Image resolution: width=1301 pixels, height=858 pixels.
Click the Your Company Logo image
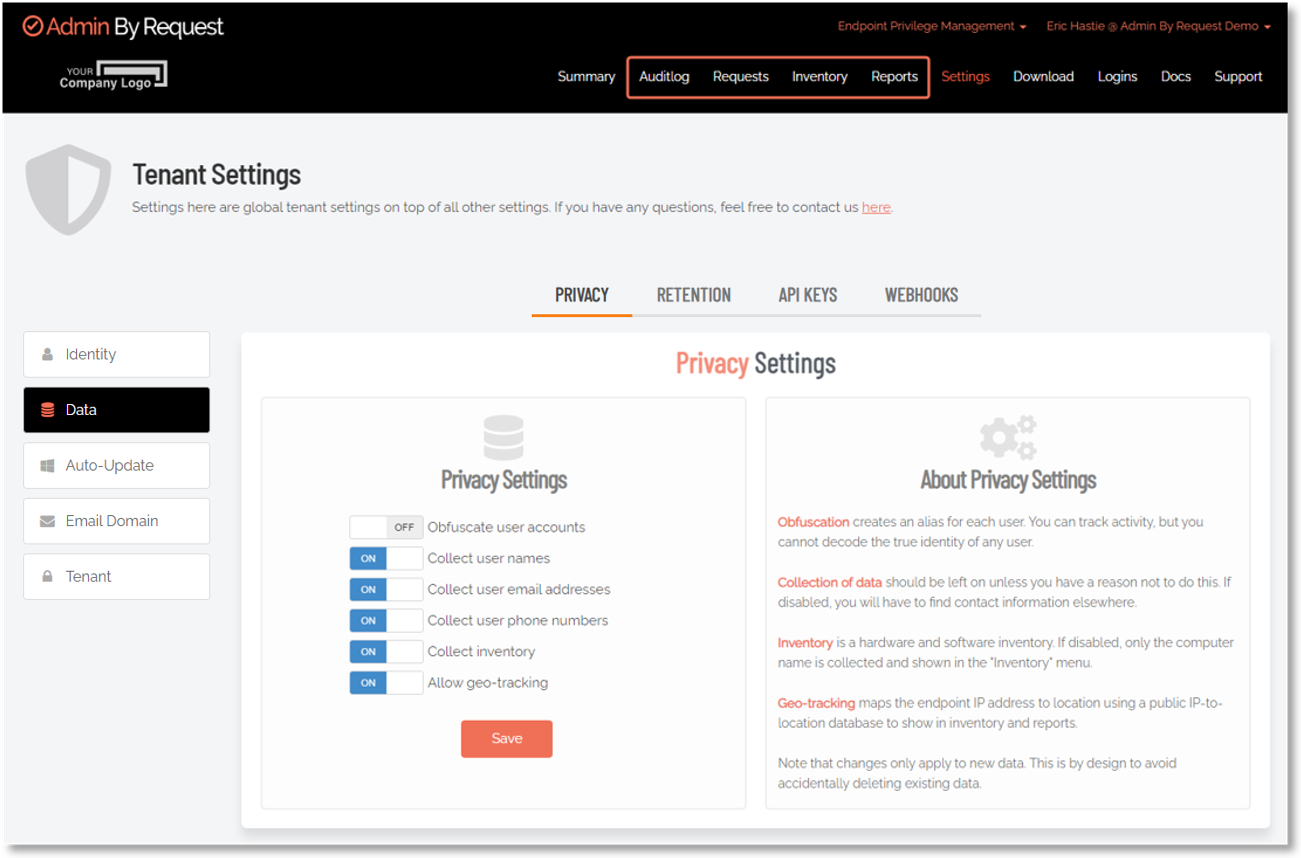point(113,76)
